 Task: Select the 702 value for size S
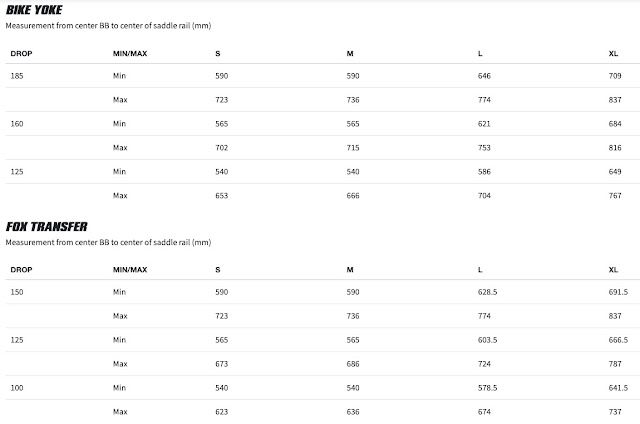[222, 148]
